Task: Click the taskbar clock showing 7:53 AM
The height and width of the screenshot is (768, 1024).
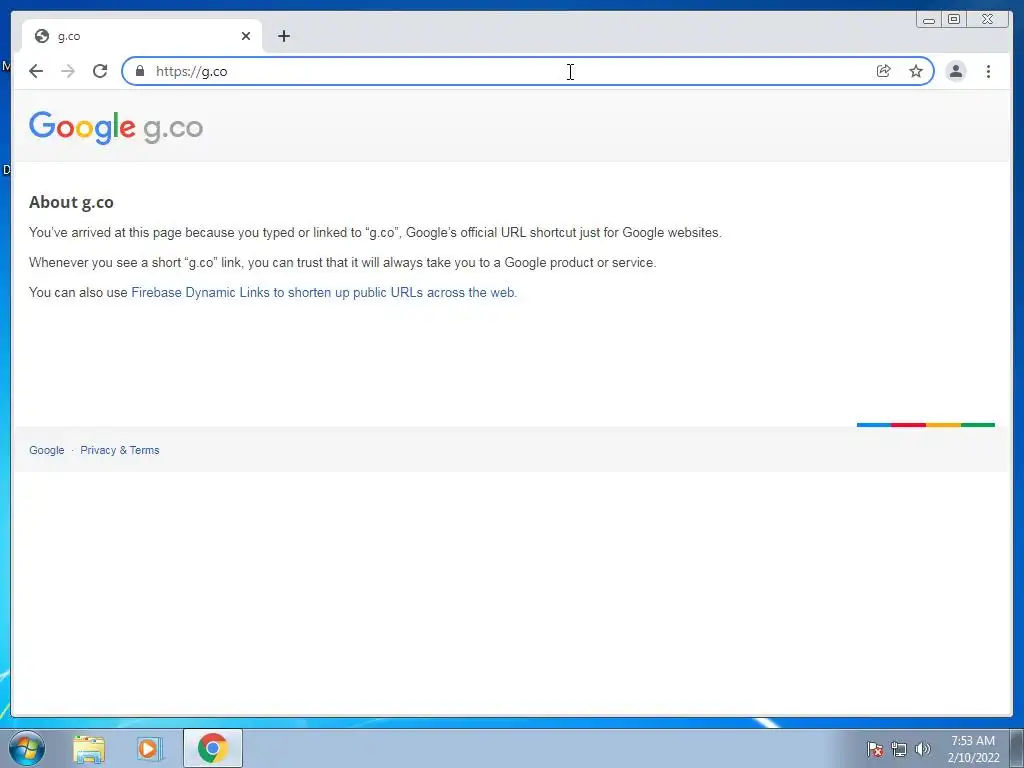Action: pyautogui.click(x=973, y=749)
